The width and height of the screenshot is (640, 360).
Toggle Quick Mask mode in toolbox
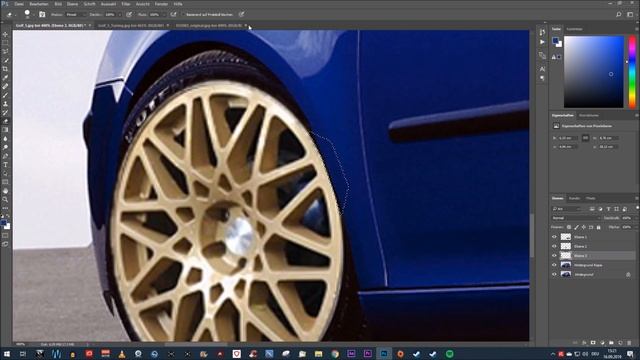5,236
